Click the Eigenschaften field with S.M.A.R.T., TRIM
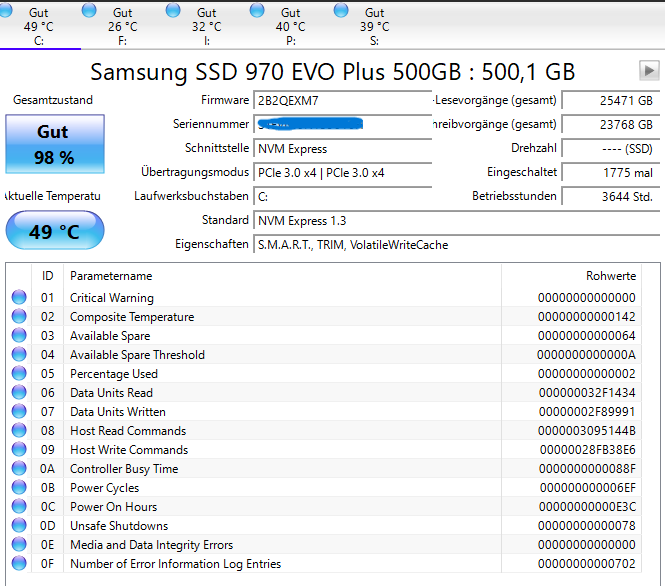665x586 pixels. pos(457,245)
